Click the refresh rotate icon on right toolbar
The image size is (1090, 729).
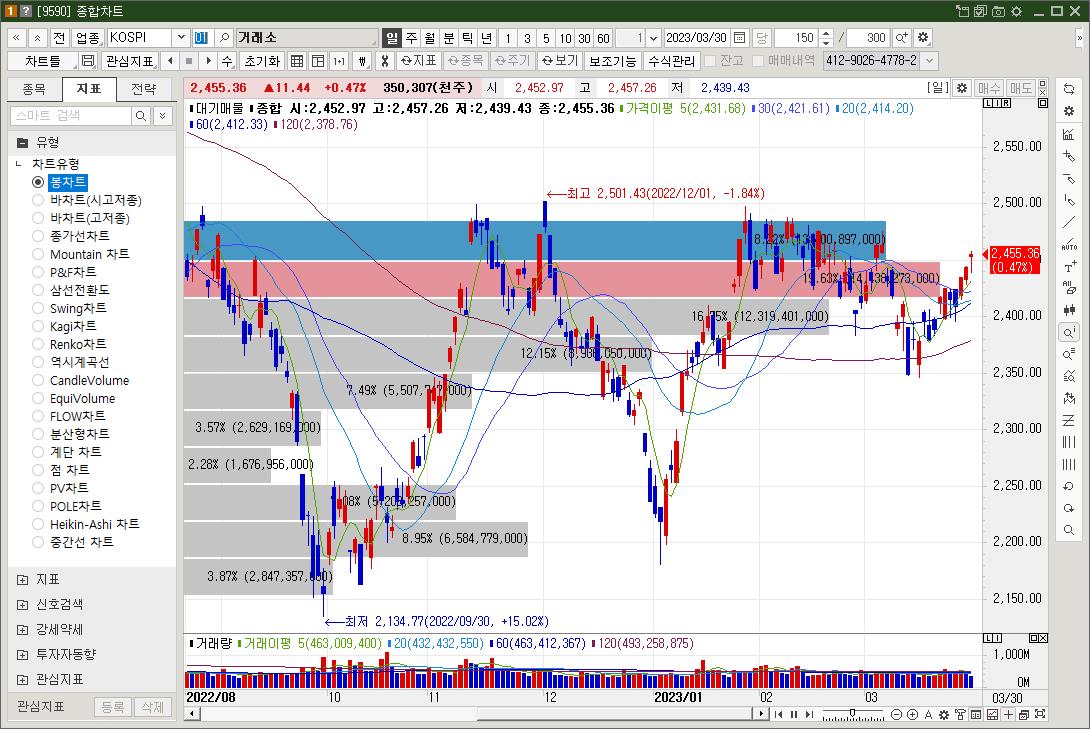tap(1069, 89)
